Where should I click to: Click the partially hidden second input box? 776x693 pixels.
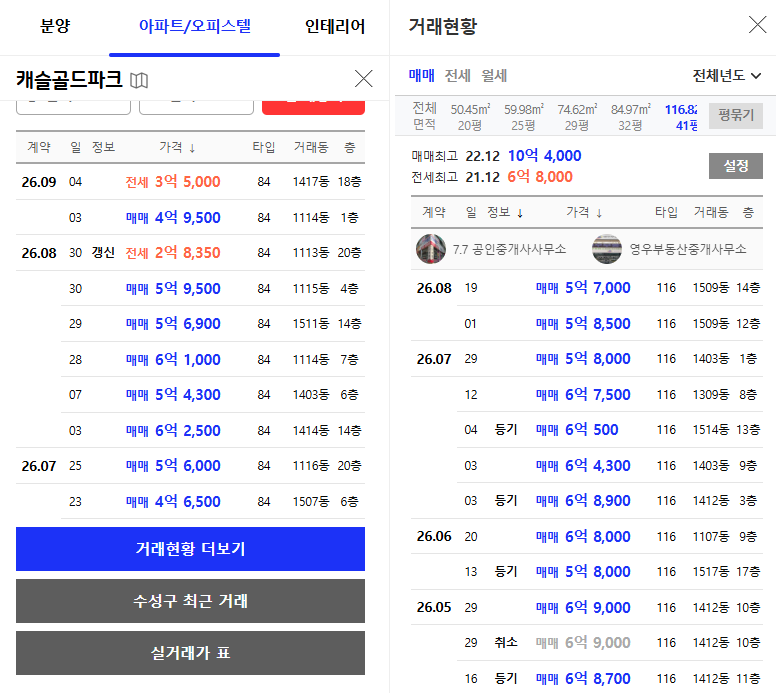196,107
